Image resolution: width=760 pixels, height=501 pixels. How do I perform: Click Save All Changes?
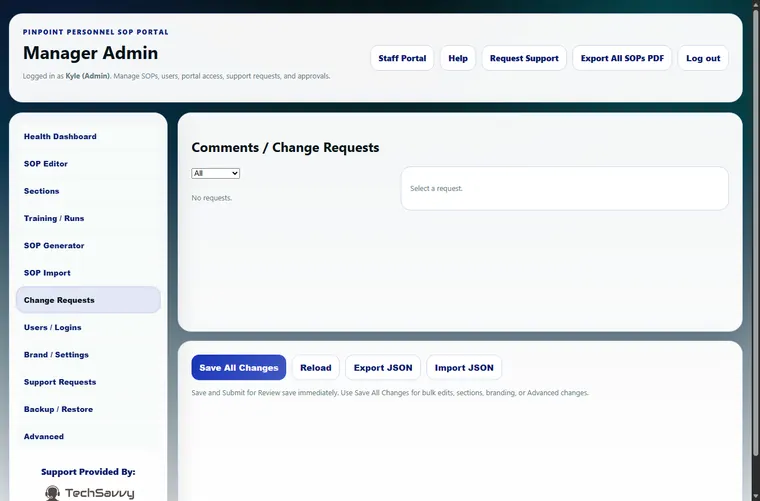pyautogui.click(x=238, y=368)
